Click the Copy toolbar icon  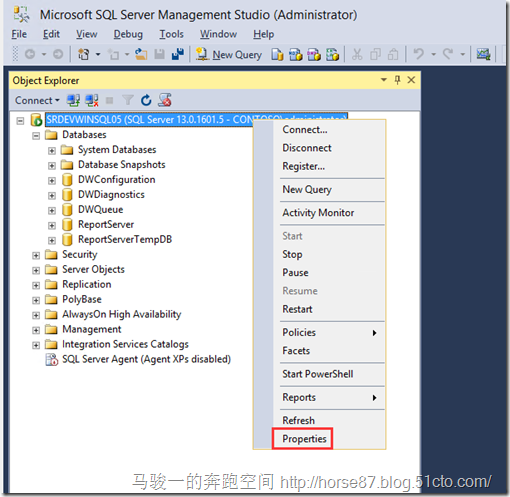[x=375, y=54]
